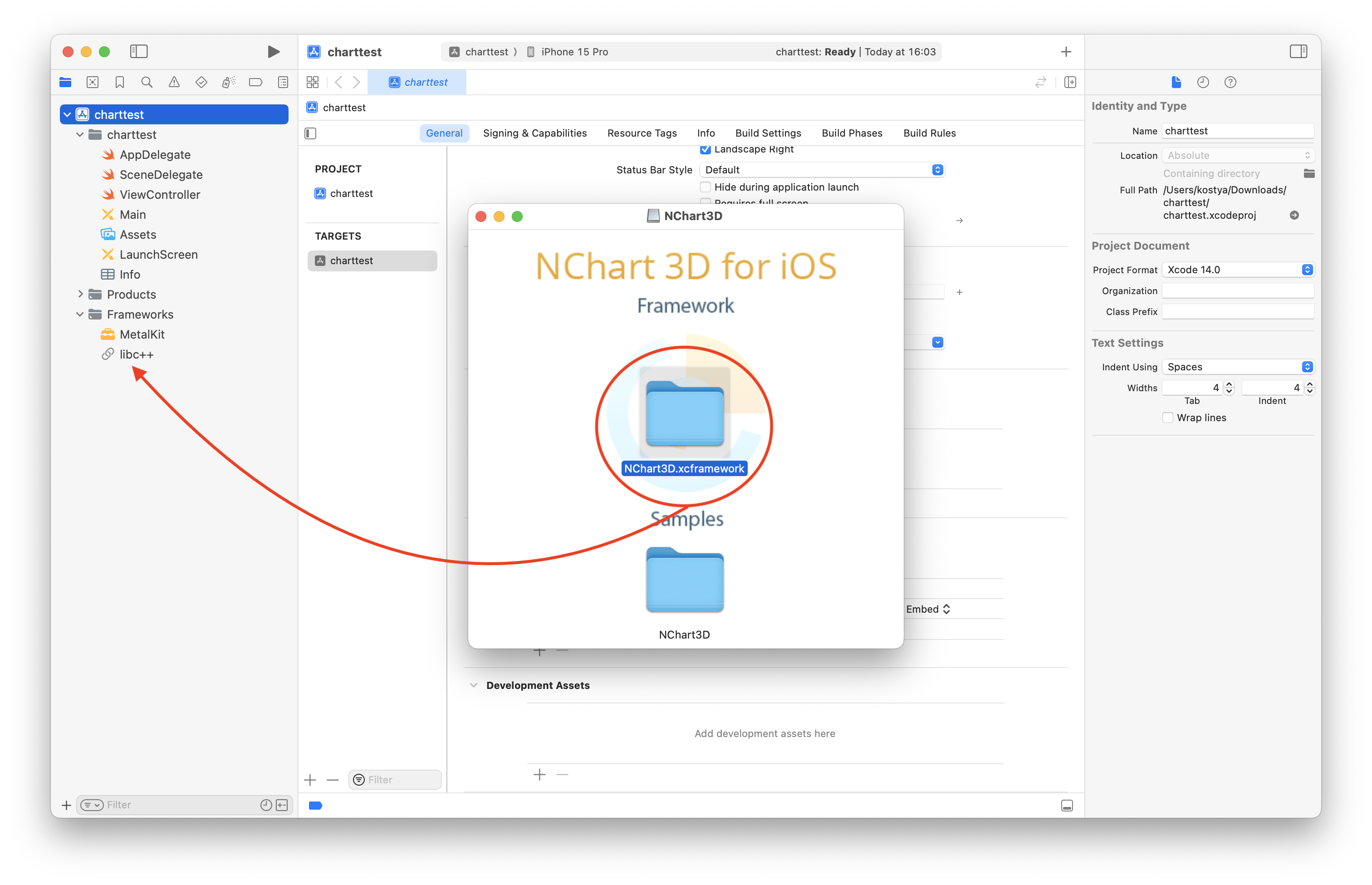Show the File inspector
Viewport: 1372px width, 885px height.
[x=1176, y=82]
